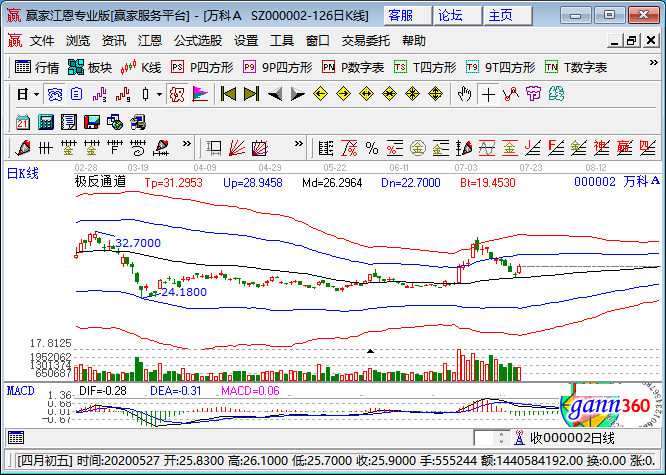This screenshot has width=666, height=475.
Task: Select the 神 angle lines tool
Action: [601, 148]
